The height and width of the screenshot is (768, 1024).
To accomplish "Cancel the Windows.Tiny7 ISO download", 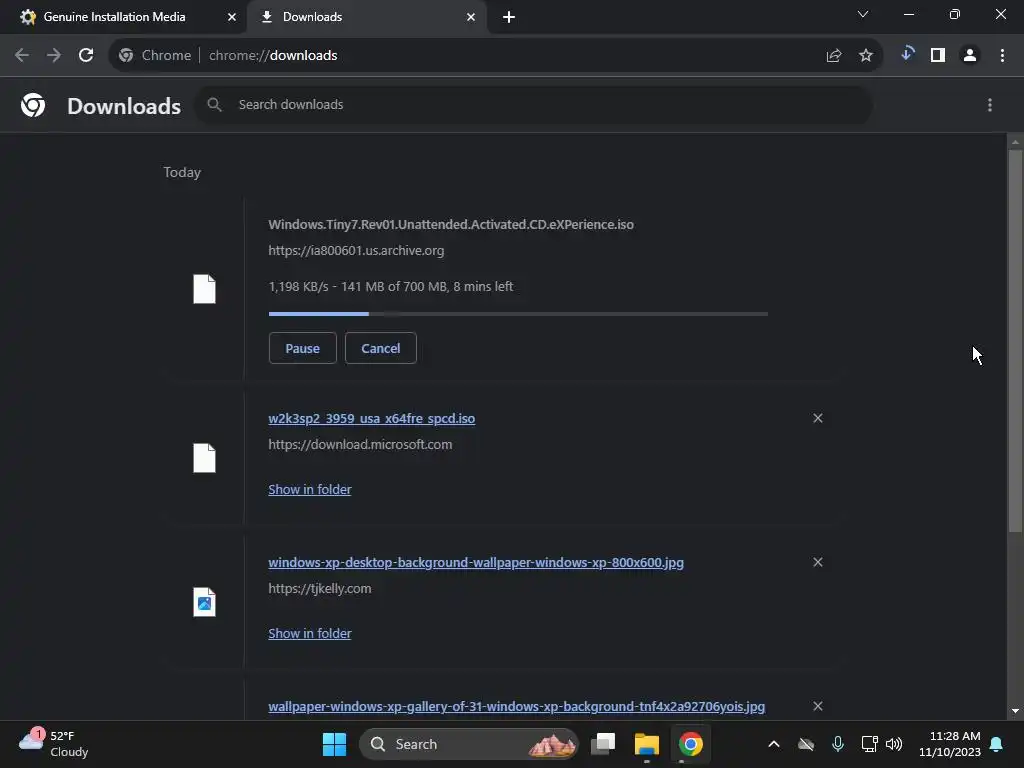I will [381, 348].
